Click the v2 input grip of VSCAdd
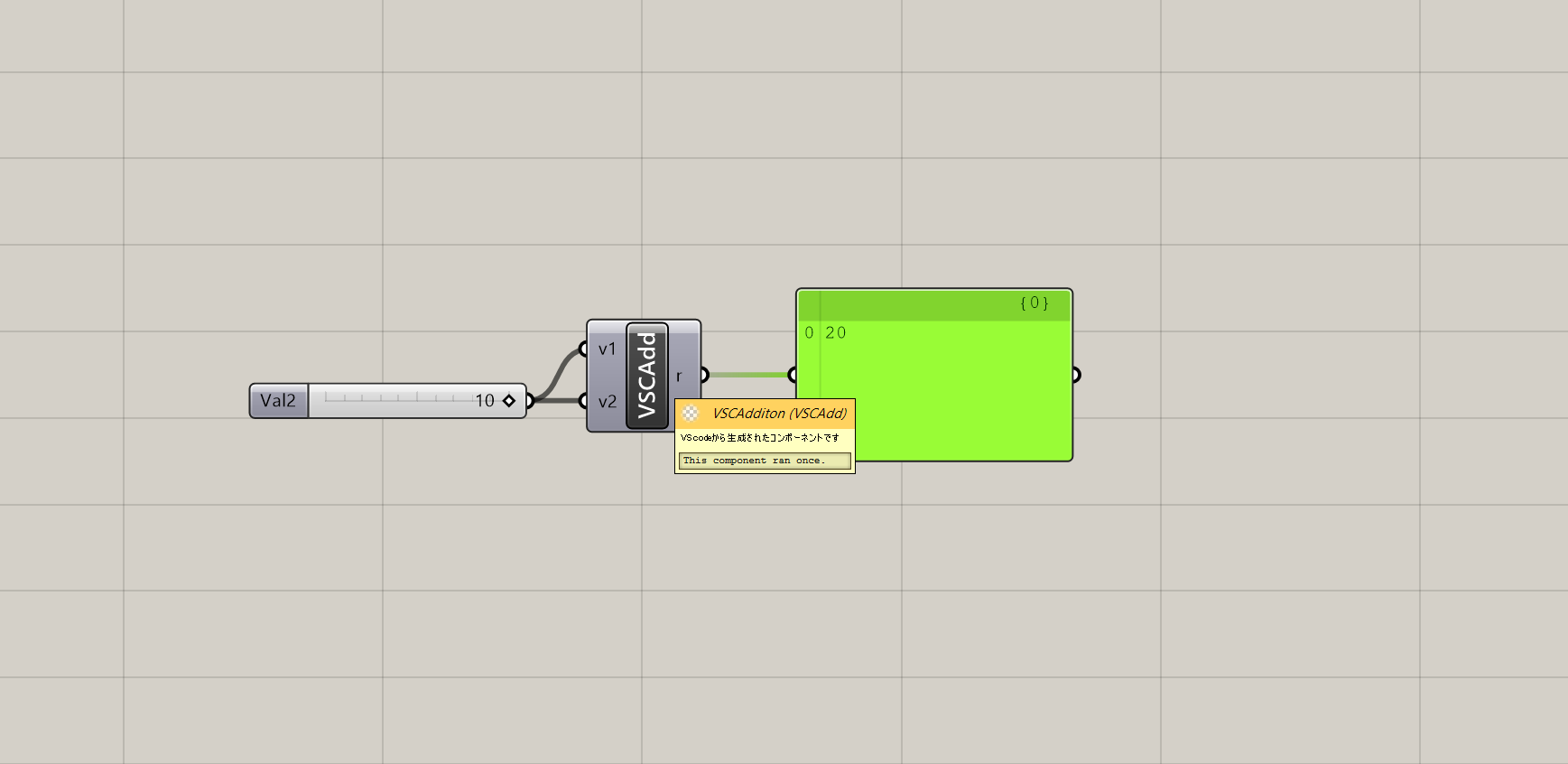The height and width of the screenshot is (764, 1568). pos(584,401)
